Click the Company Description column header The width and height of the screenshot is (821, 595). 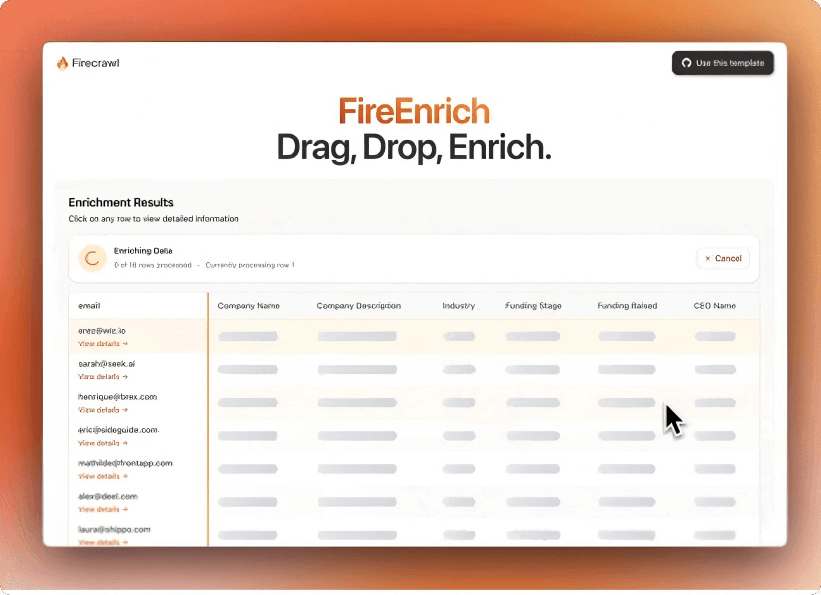tap(358, 306)
